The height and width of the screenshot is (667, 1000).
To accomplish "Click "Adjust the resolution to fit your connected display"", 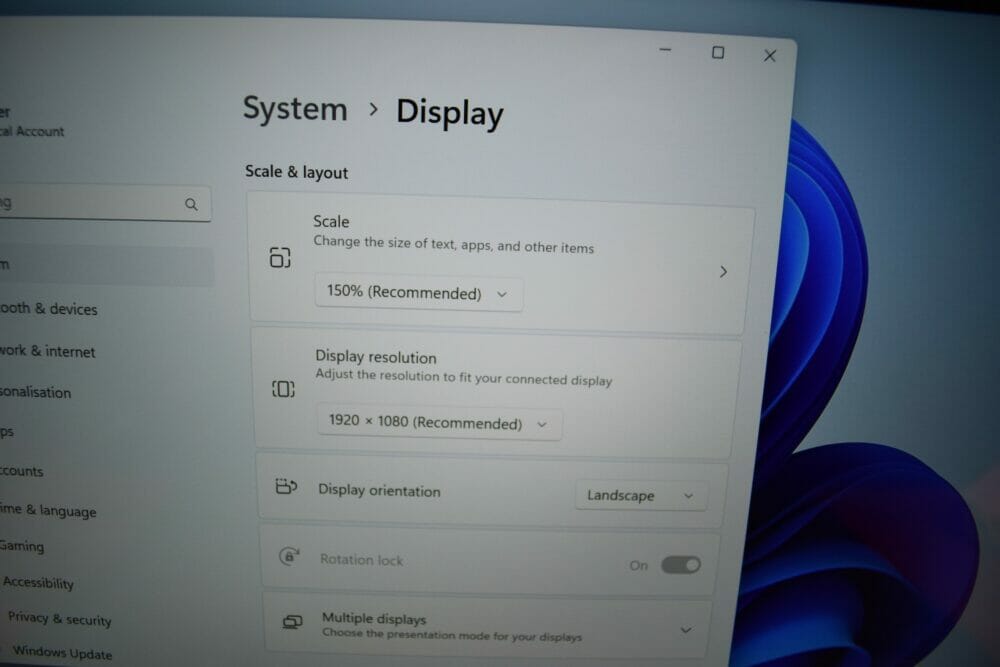I will (464, 377).
